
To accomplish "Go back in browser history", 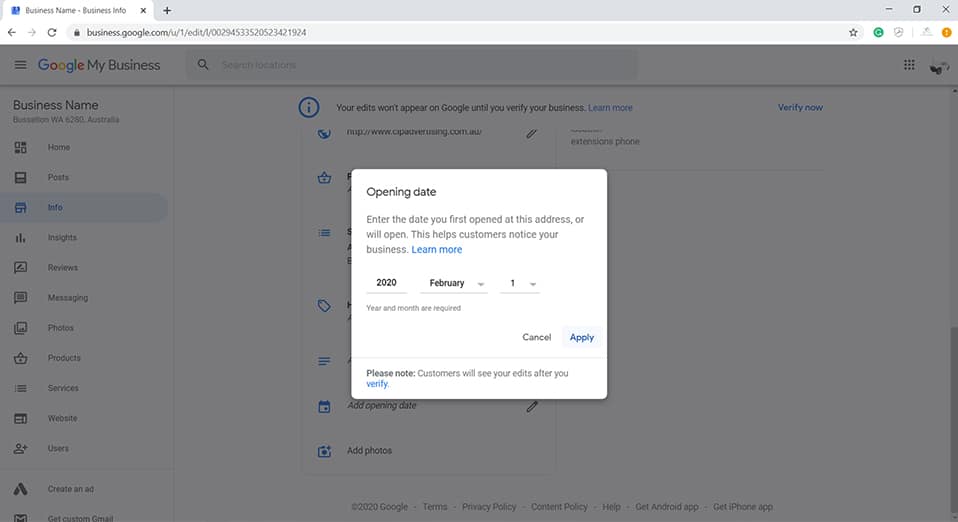I will click(12, 32).
